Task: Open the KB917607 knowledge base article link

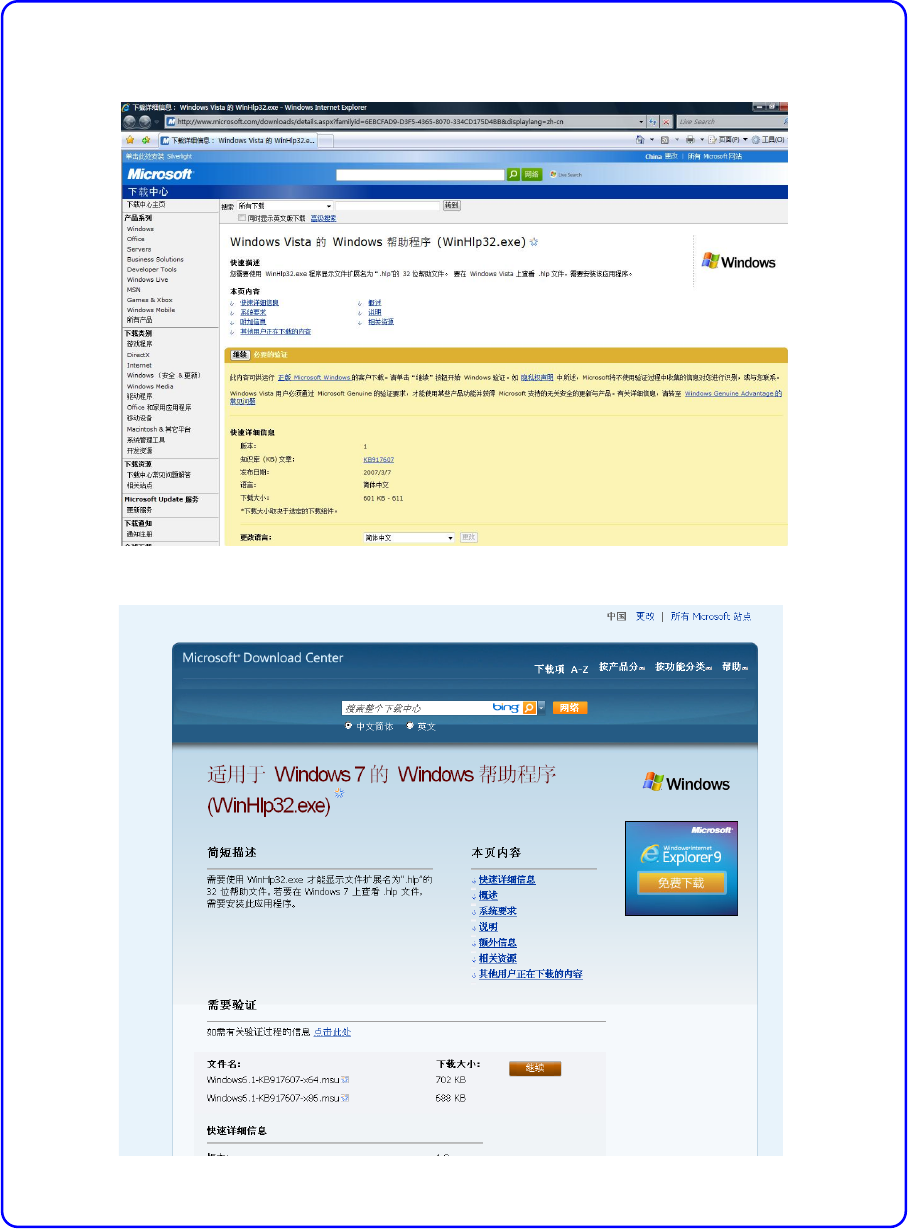Action: (379, 459)
